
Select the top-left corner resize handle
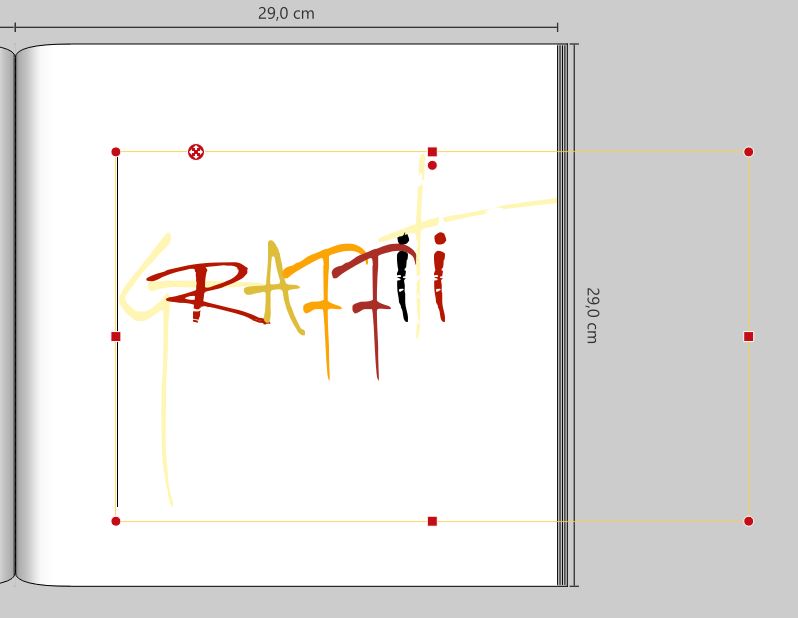116,152
